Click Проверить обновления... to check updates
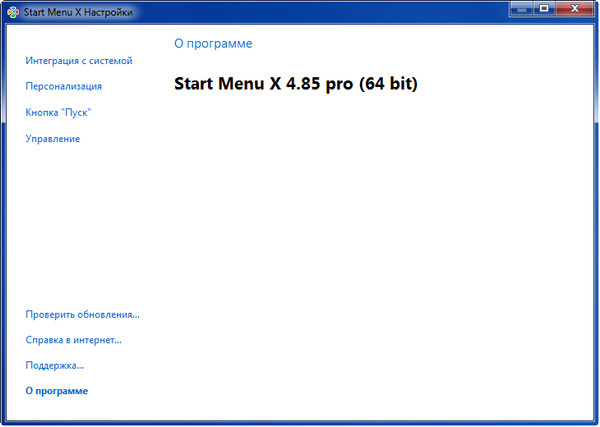The image size is (600, 427). [x=82, y=314]
